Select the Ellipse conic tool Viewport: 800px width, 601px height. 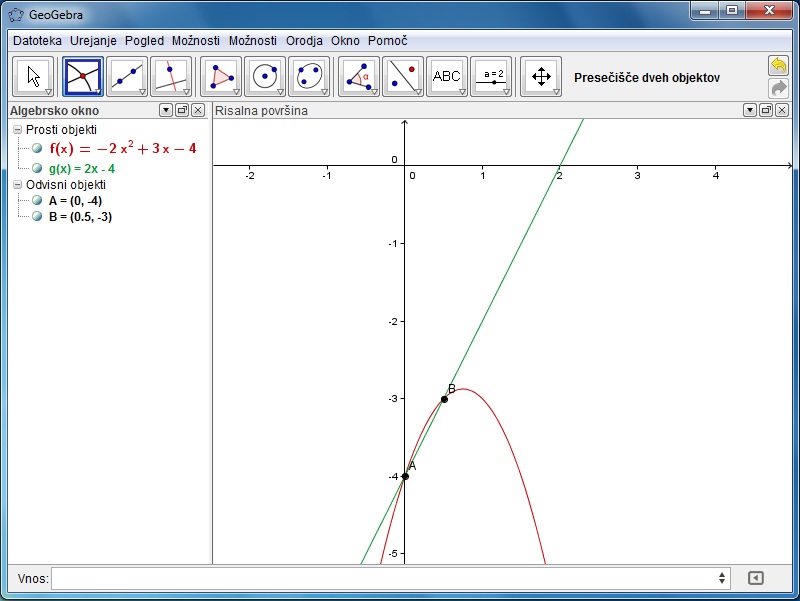tap(308, 76)
